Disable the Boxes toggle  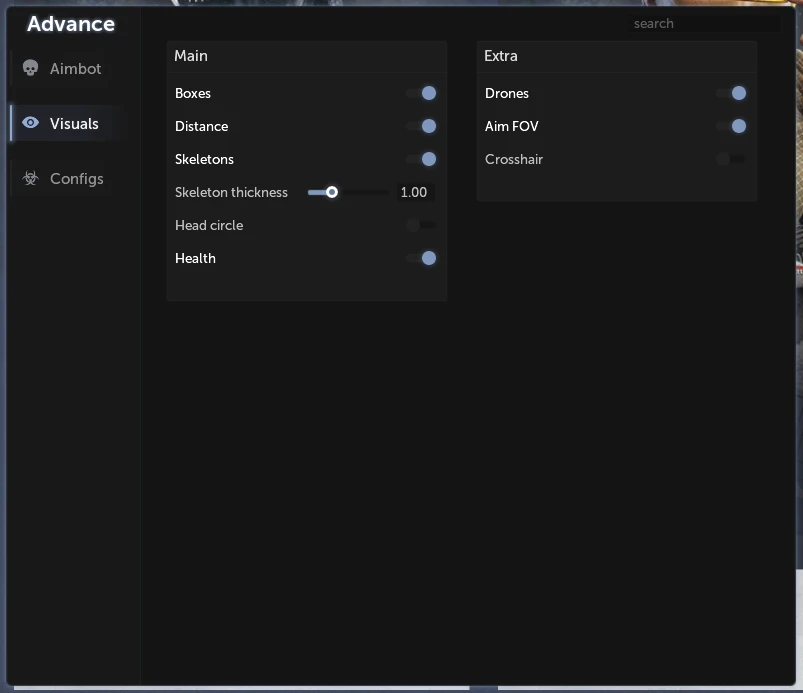tap(421, 93)
